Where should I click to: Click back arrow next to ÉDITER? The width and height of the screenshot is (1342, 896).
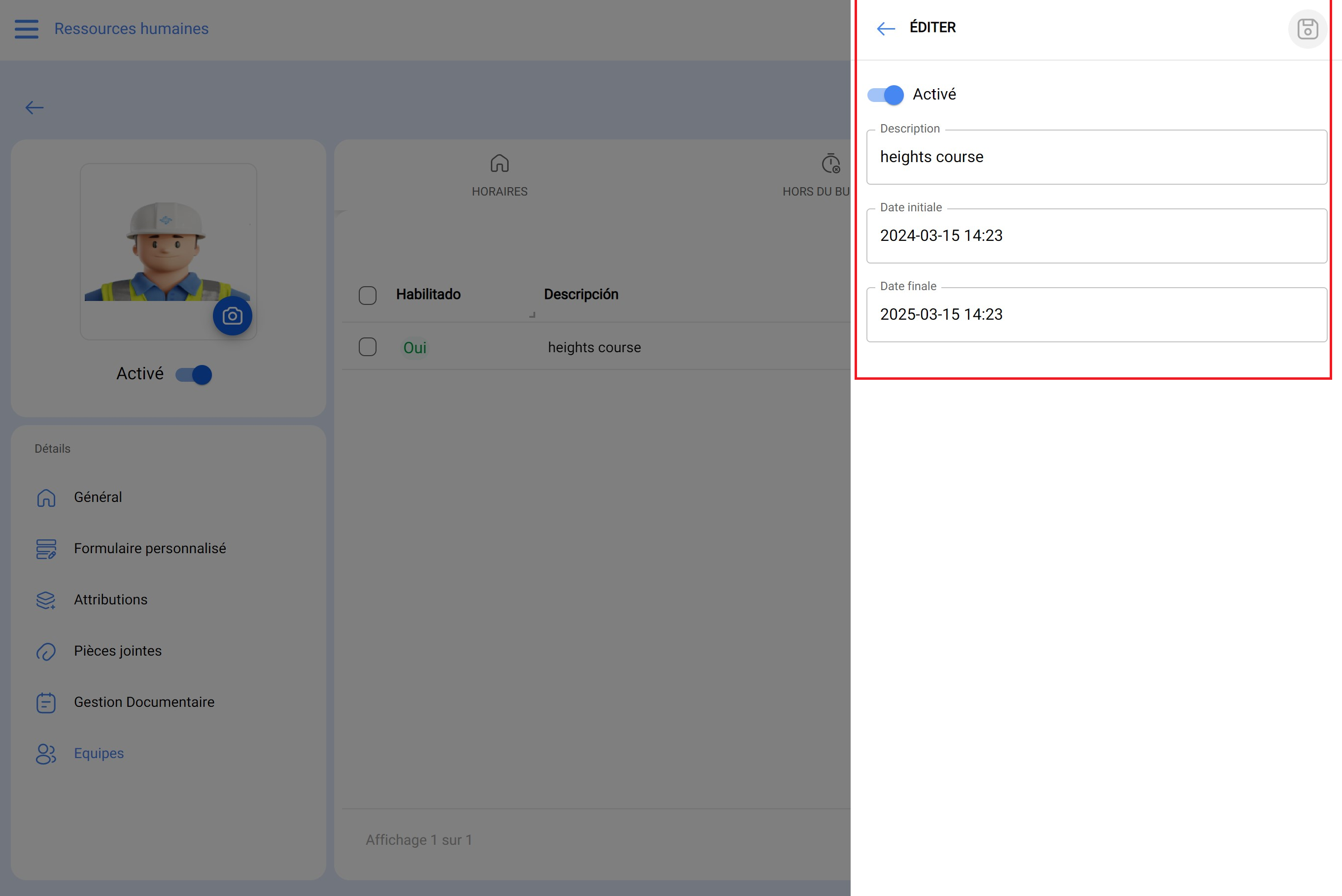click(x=885, y=29)
